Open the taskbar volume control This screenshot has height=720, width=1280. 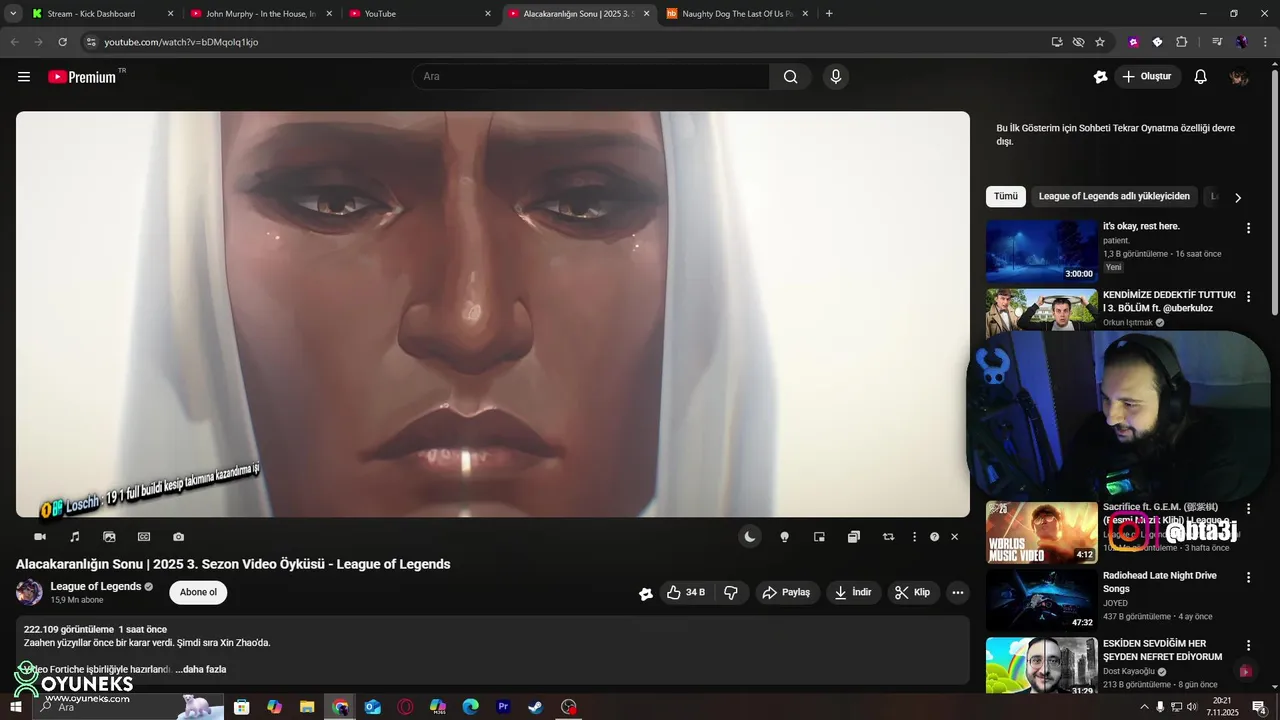point(1191,707)
